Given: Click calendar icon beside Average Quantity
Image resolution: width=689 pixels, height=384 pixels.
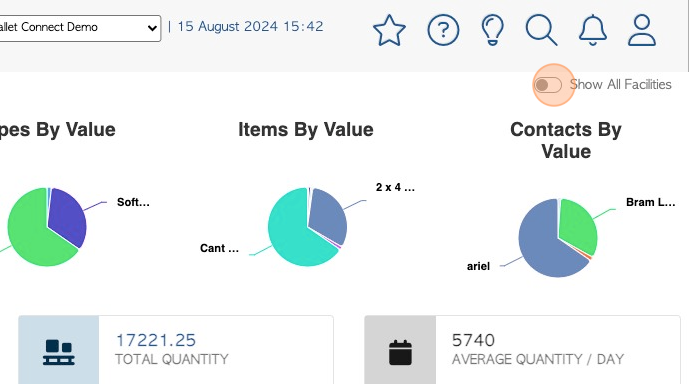Looking at the screenshot, I should pyautogui.click(x=400, y=352).
